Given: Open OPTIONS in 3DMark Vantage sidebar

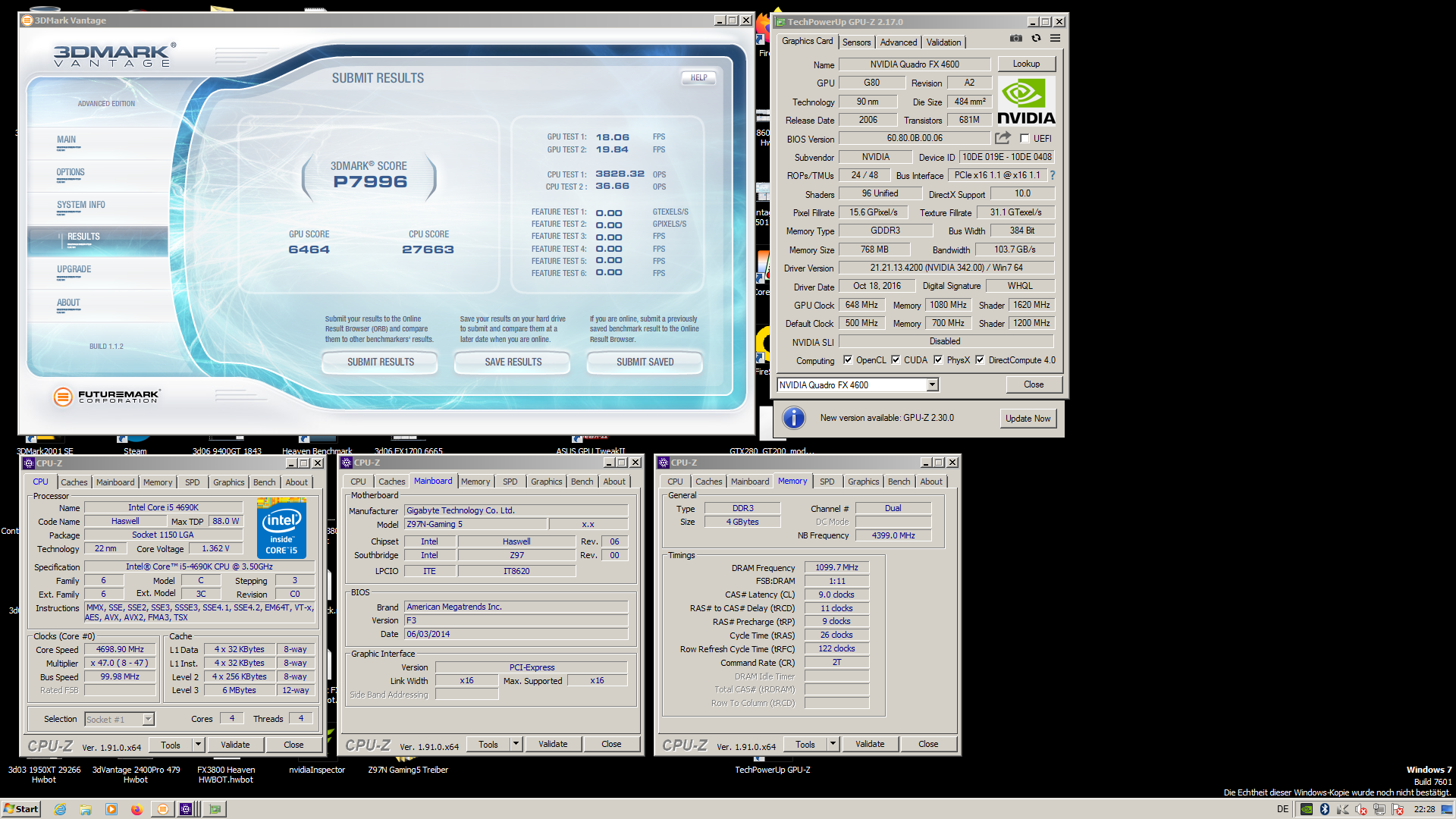Looking at the screenshot, I should [71, 172].
